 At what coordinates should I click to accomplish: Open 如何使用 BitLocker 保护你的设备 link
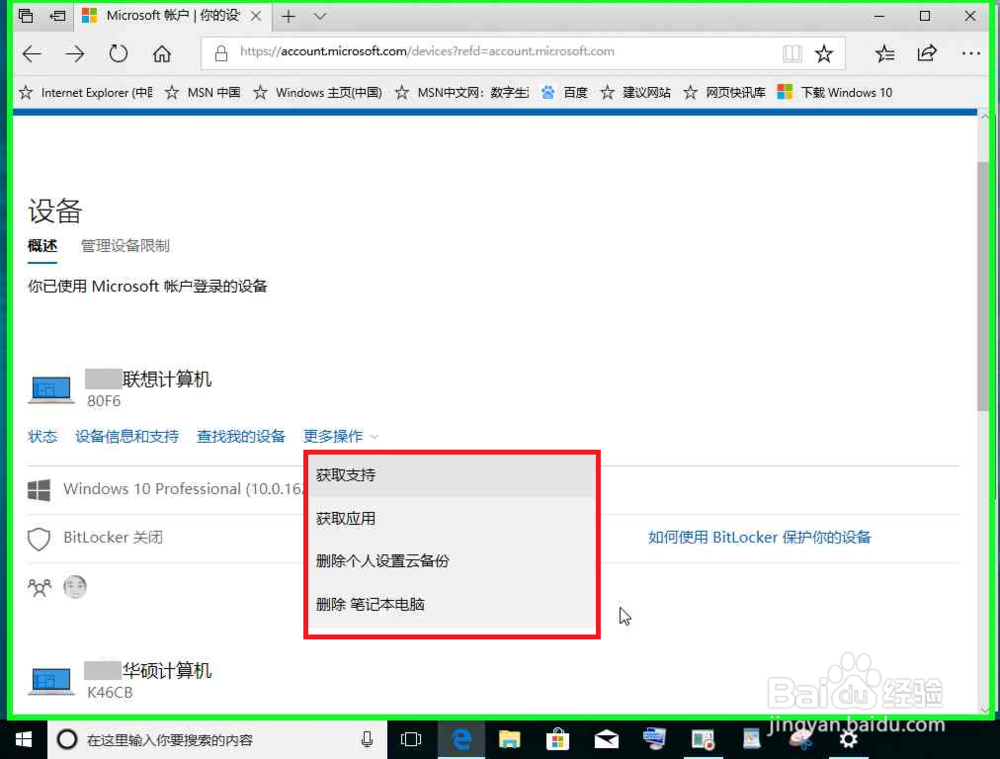(x=759, y=537)
